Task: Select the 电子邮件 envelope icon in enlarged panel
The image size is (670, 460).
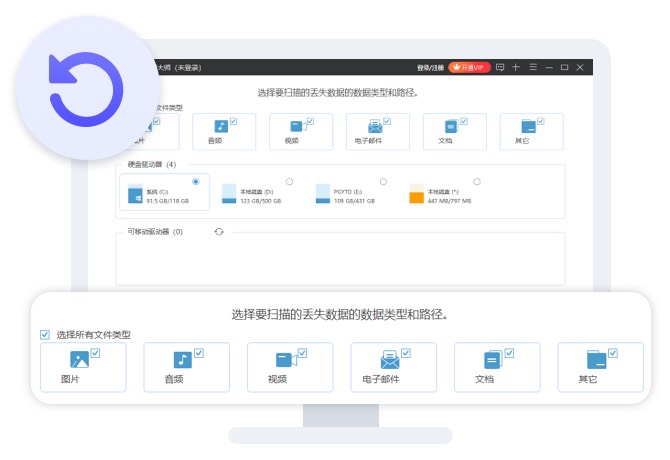Action: click(x=390, y=360)
